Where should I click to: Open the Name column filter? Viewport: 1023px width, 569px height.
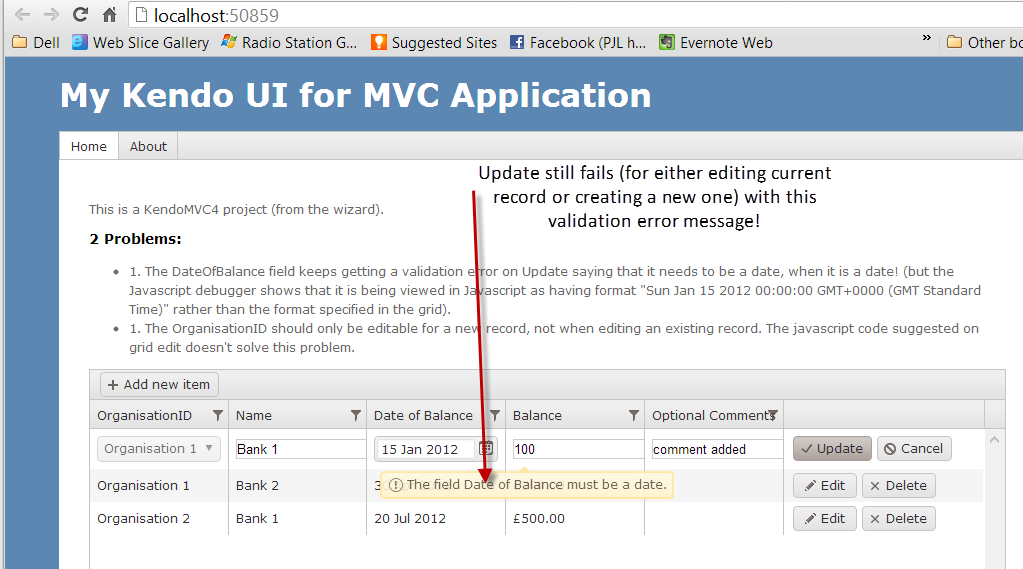pyautogui.click(x=356, y=415)
